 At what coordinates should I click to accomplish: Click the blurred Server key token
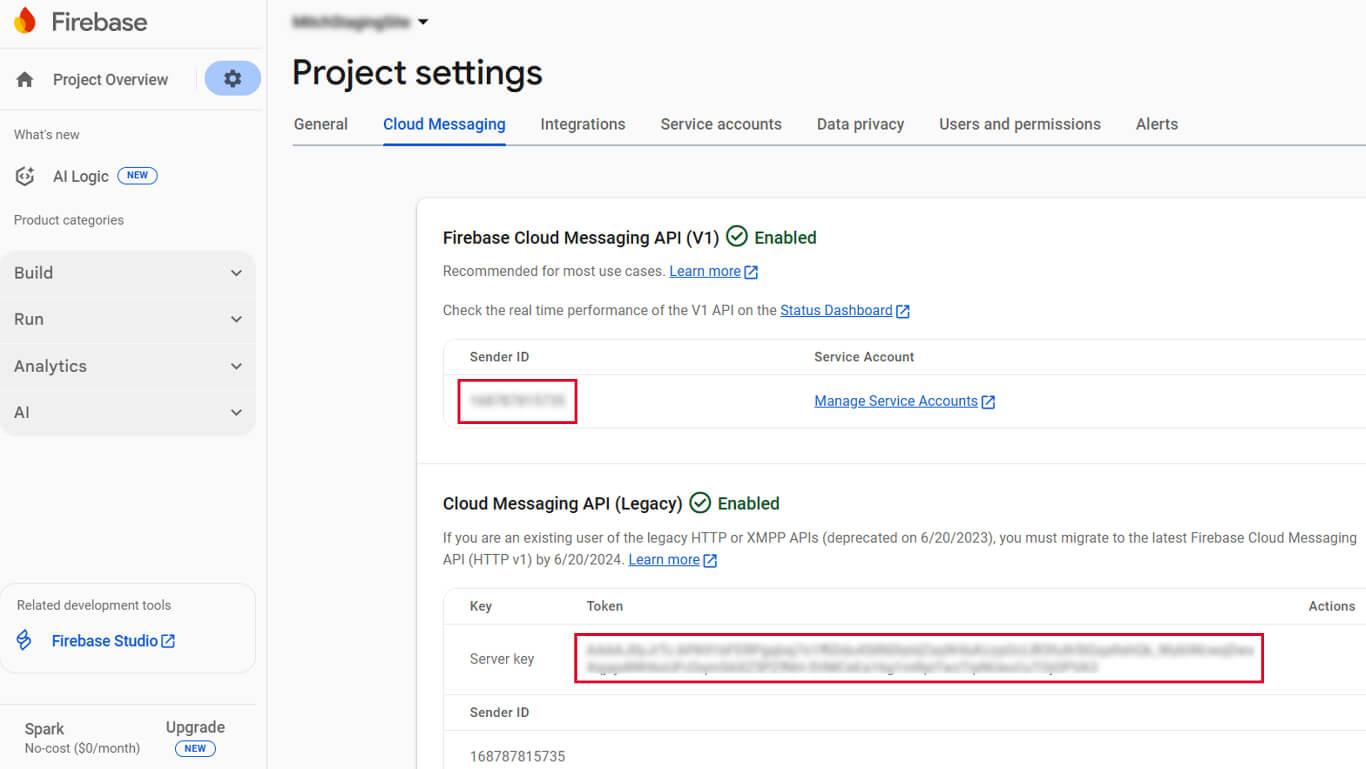click(x=918, y=658)
